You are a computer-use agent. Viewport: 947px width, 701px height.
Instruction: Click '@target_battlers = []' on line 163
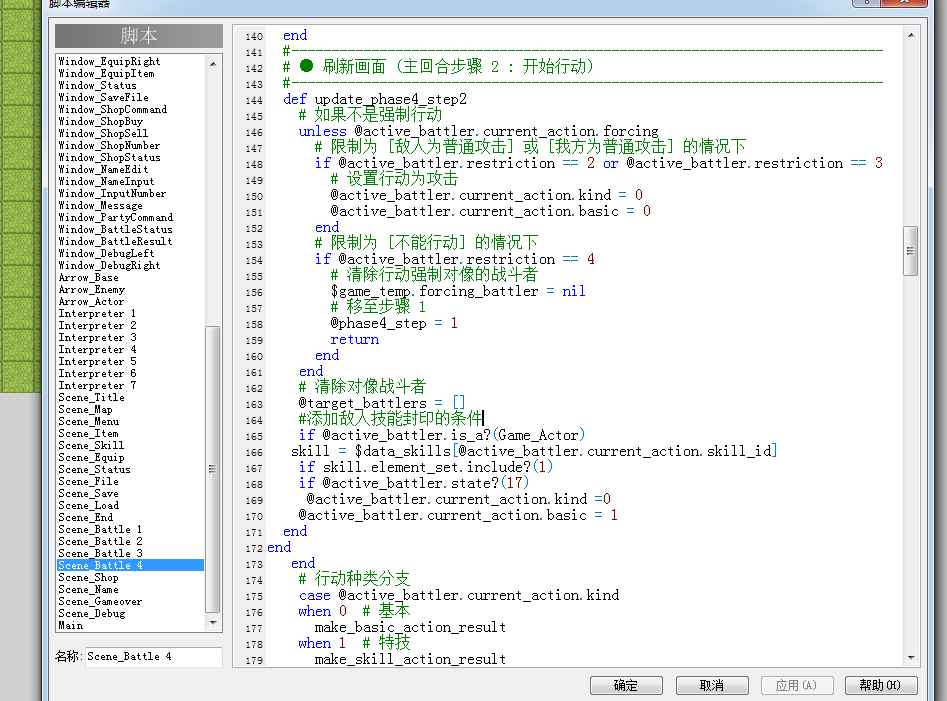coord(382,403)
